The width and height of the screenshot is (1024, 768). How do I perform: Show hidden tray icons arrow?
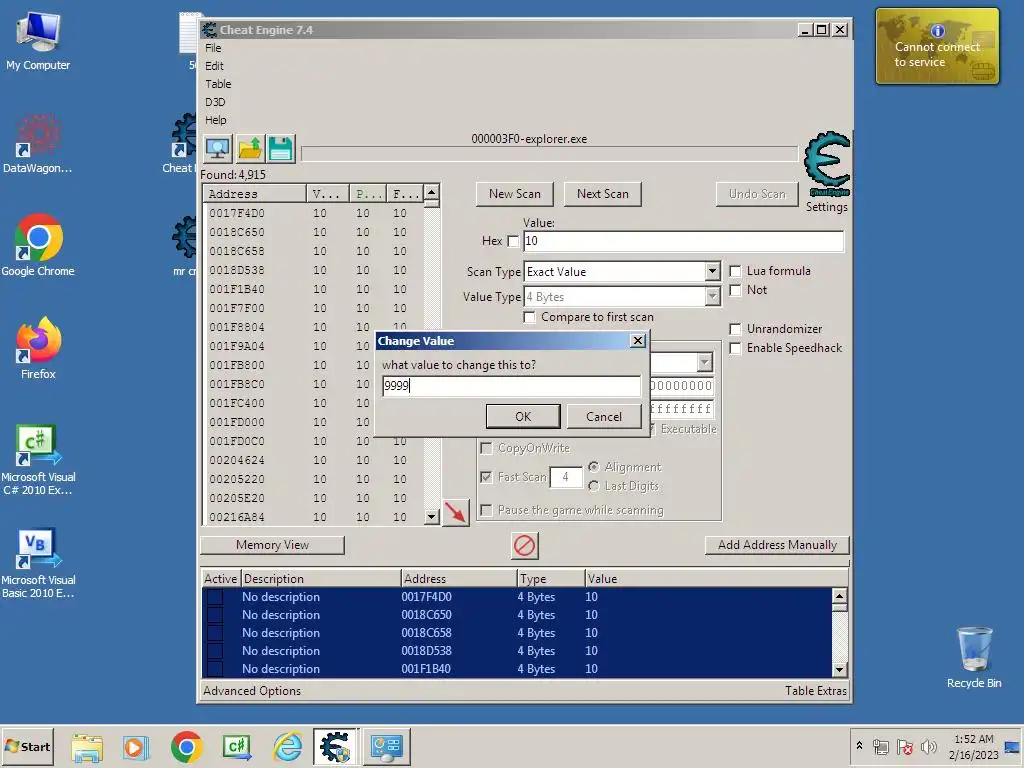pyautogui.click(x=859, y=745)
